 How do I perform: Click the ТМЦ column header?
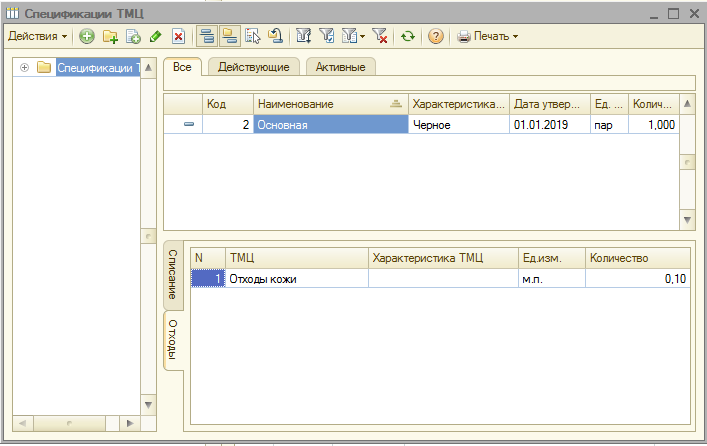pyautogui.click(x=296, y=257)
